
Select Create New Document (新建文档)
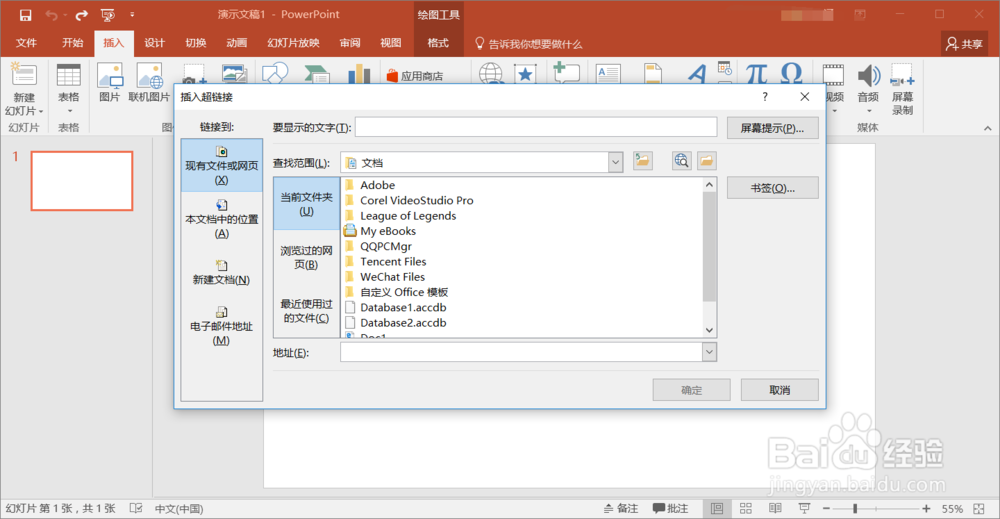click(221, 272)
